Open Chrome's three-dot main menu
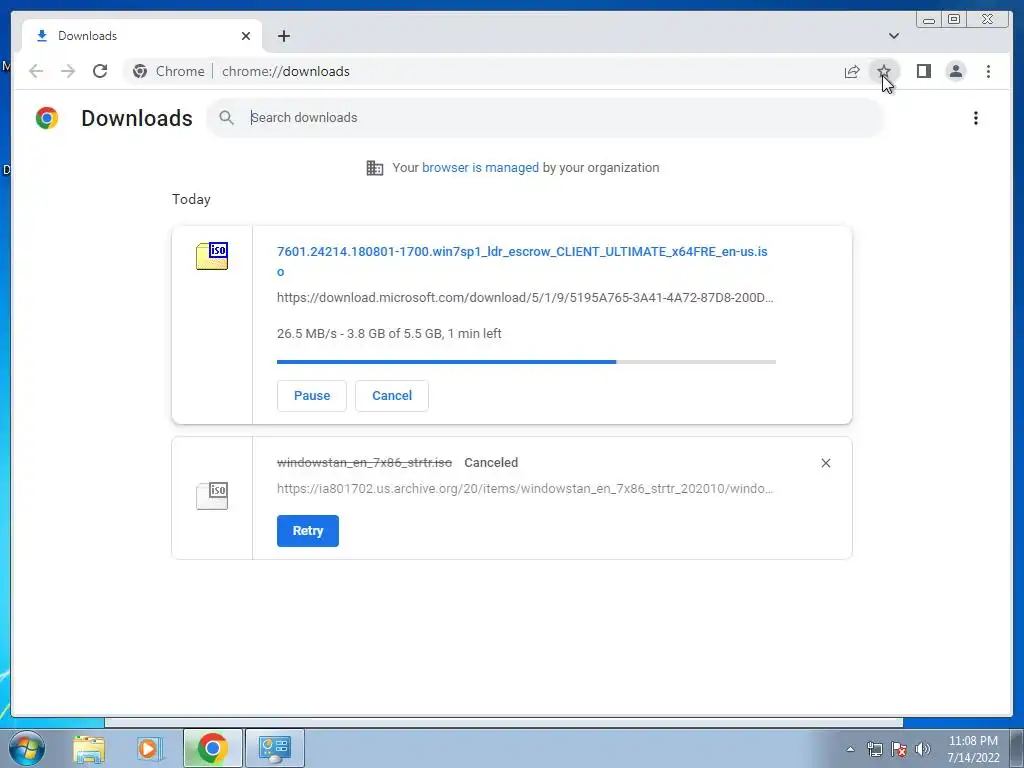The image size is (1024, 768). (x=988, y=71)
